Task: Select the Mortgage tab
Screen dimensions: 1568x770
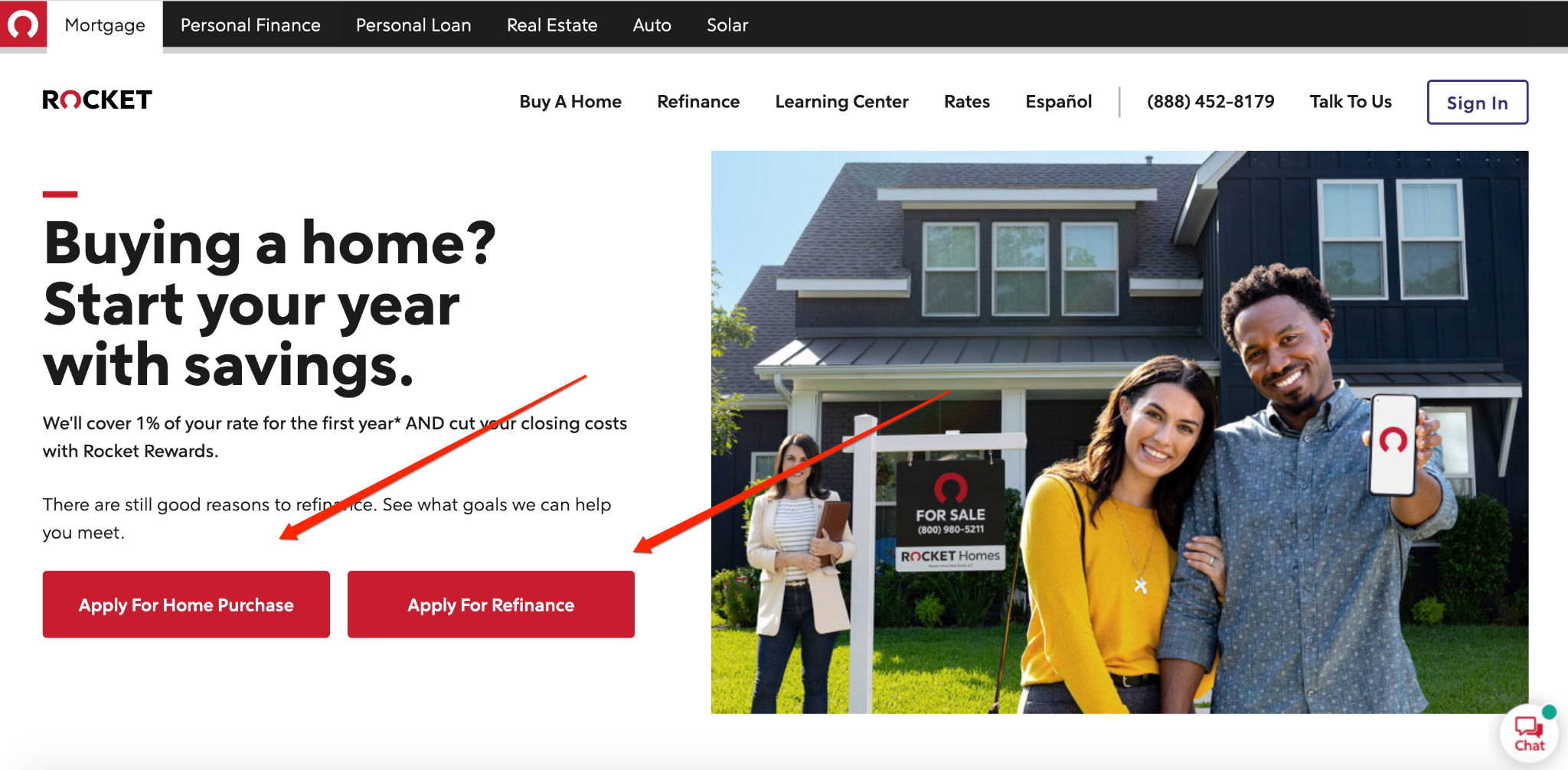Action: (105, 25)
